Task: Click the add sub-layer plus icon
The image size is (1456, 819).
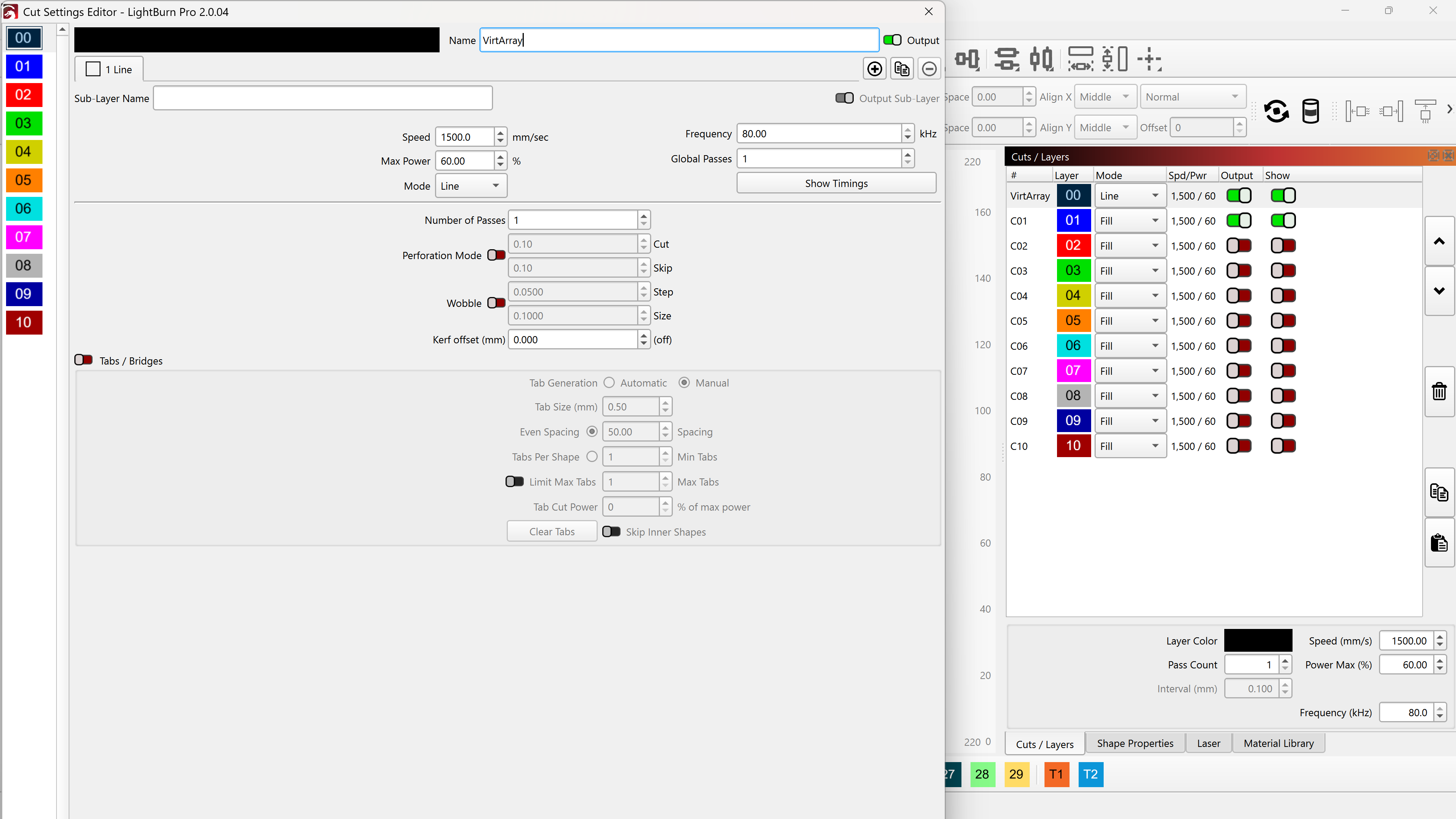Action: (x=874, y=69)
